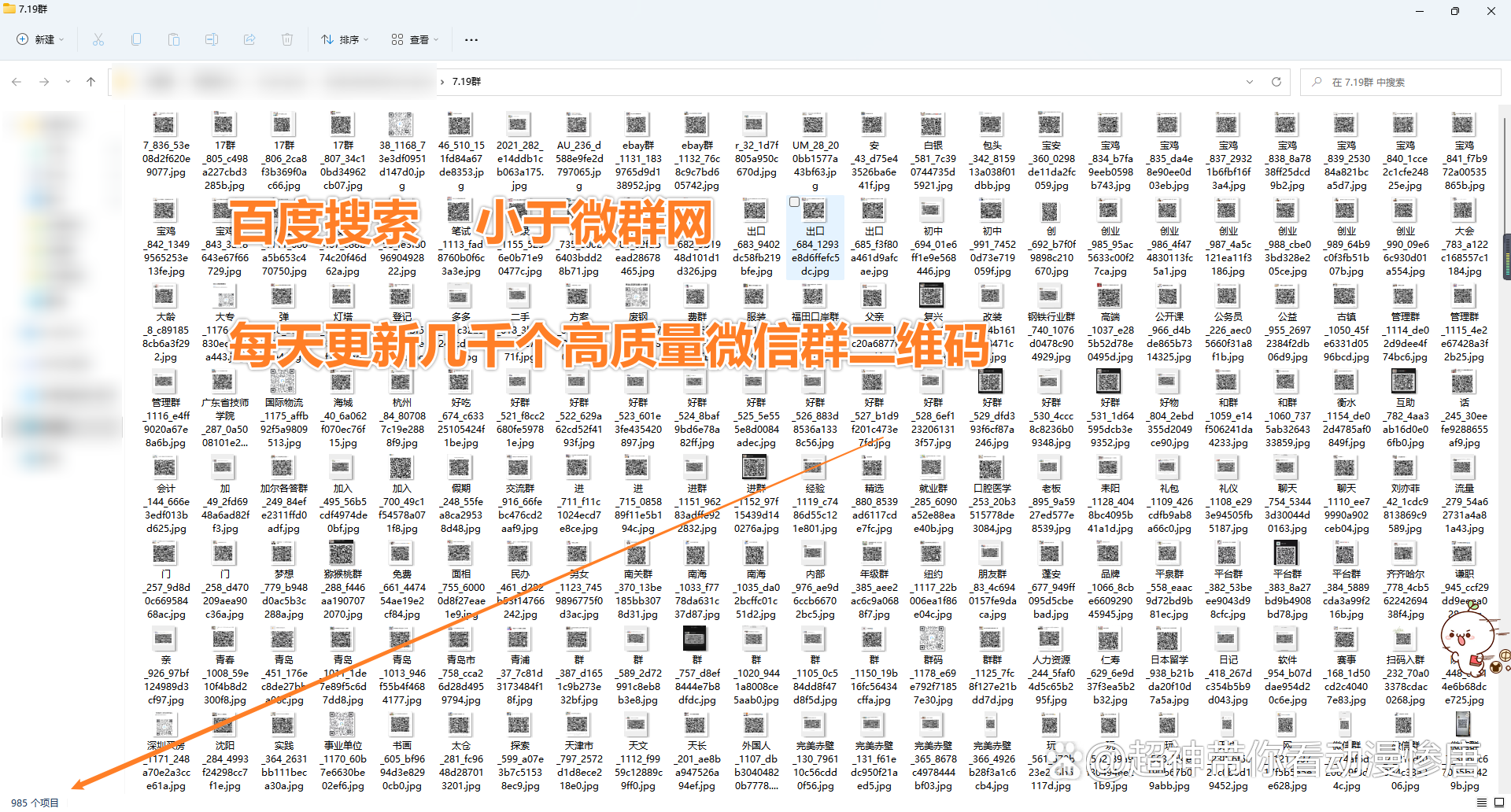
Task: Click the 985 个项目 status text
Action: 35,803
